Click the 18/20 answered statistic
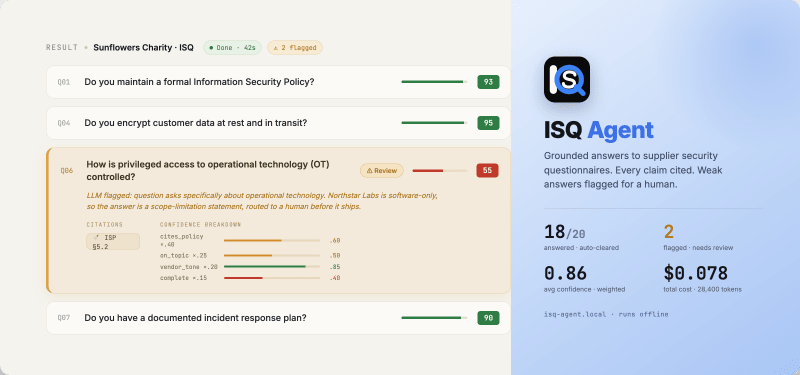The image size is (800, 375). pyautogui.click(x=565, y=232)
